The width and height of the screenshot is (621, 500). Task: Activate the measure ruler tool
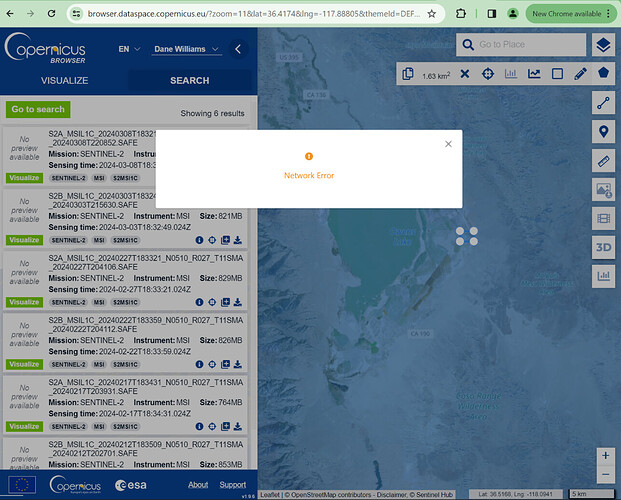click(x=603, y=160)
